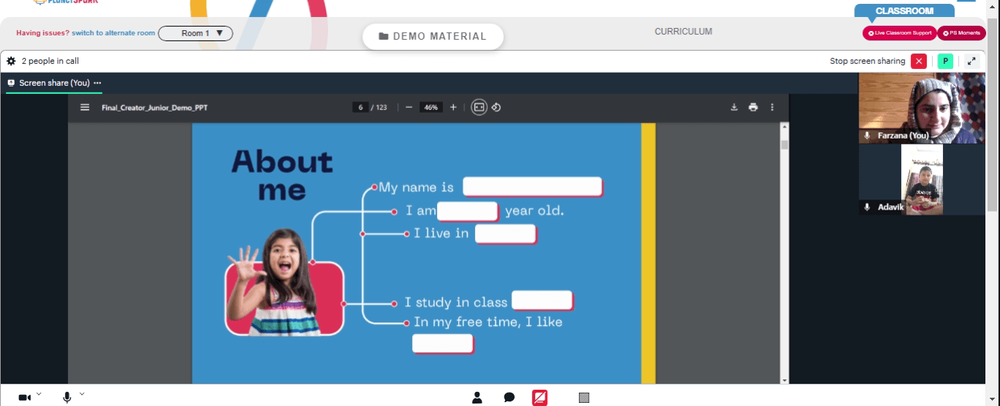Click the screen share tab icon
Image resolution: width=1000 pixels, height=406 pixels.
coord(11,83)
